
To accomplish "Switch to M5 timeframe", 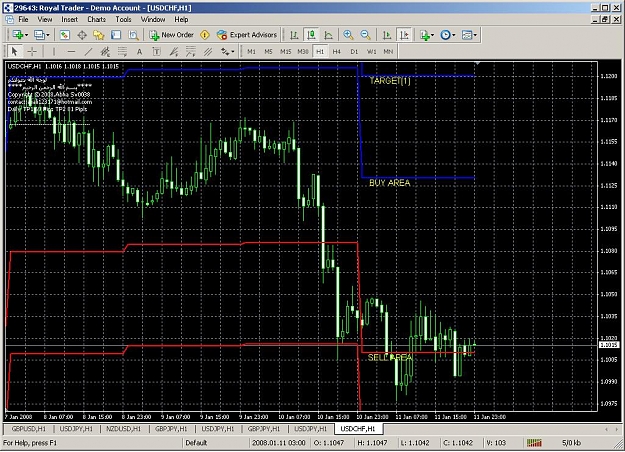I will [x=268, y=51].
